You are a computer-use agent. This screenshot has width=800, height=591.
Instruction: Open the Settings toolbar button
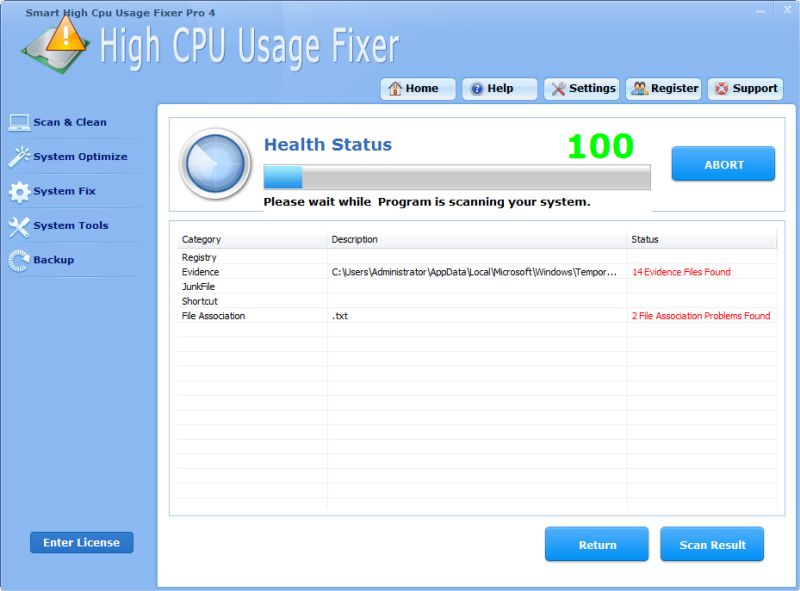point(582,89)
